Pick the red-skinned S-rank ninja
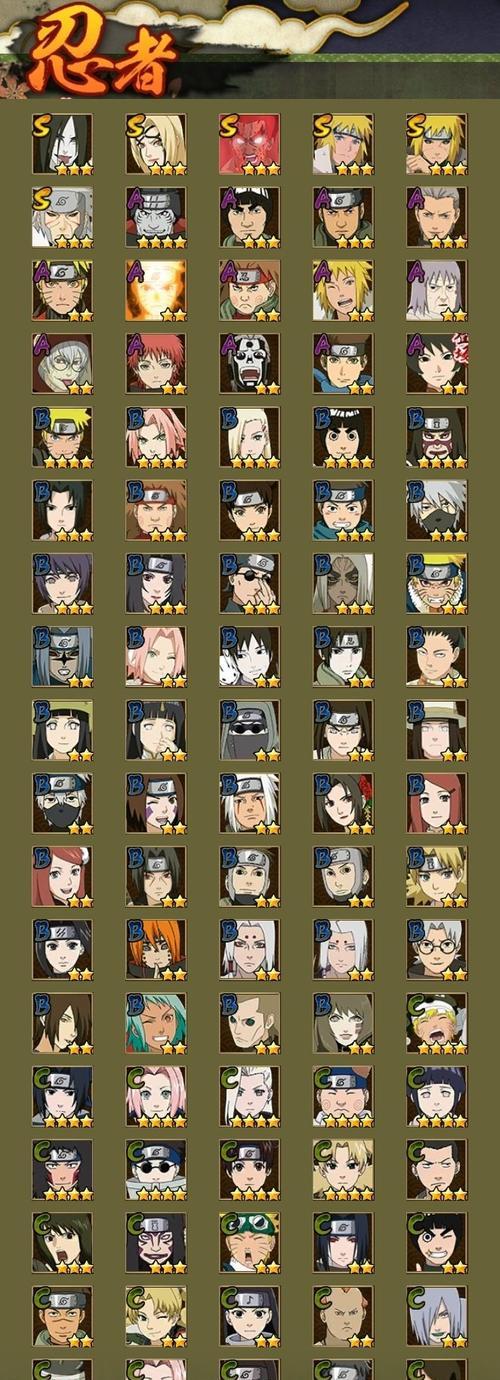Screen dimensions: 500x1380 point(249,144)
